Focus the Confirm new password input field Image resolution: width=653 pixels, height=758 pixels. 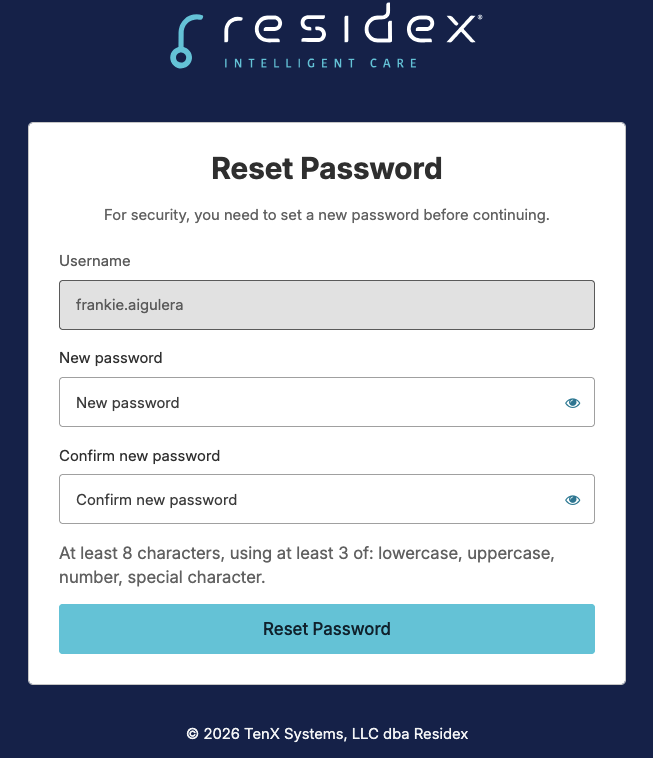(x=327, y=499)
